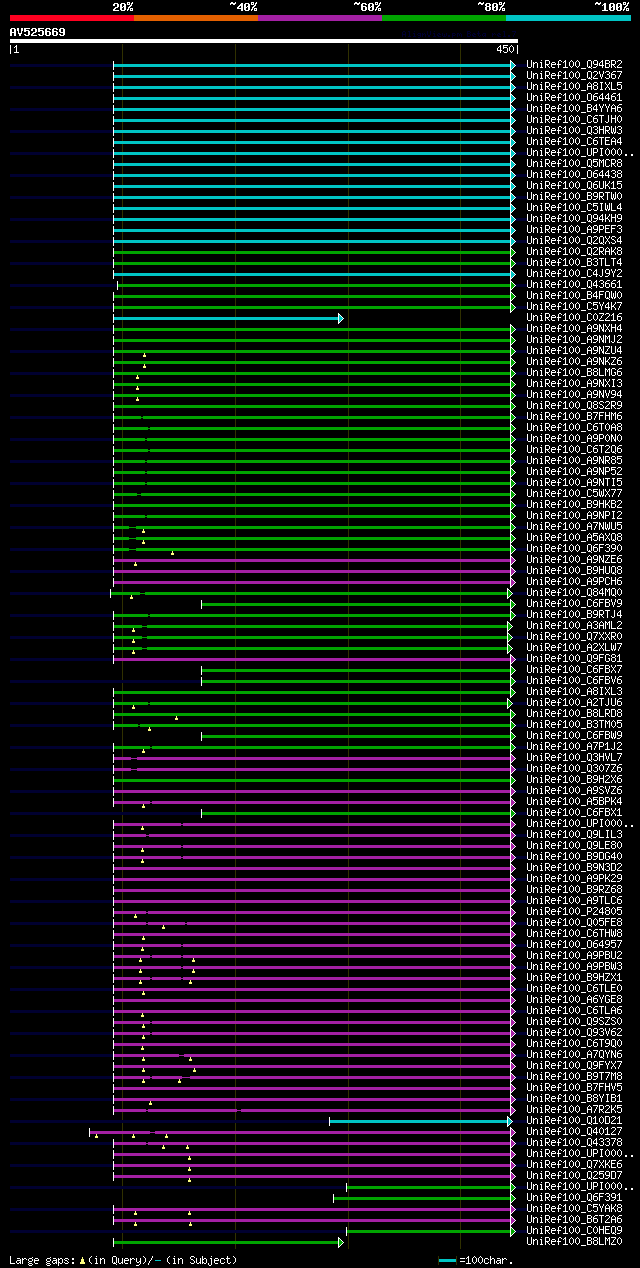Image resolution: width=640 pixels, height=1268 pixels.
Task: Open the UniRef100_B4FQW0 hit link
Action: point(574,295)
